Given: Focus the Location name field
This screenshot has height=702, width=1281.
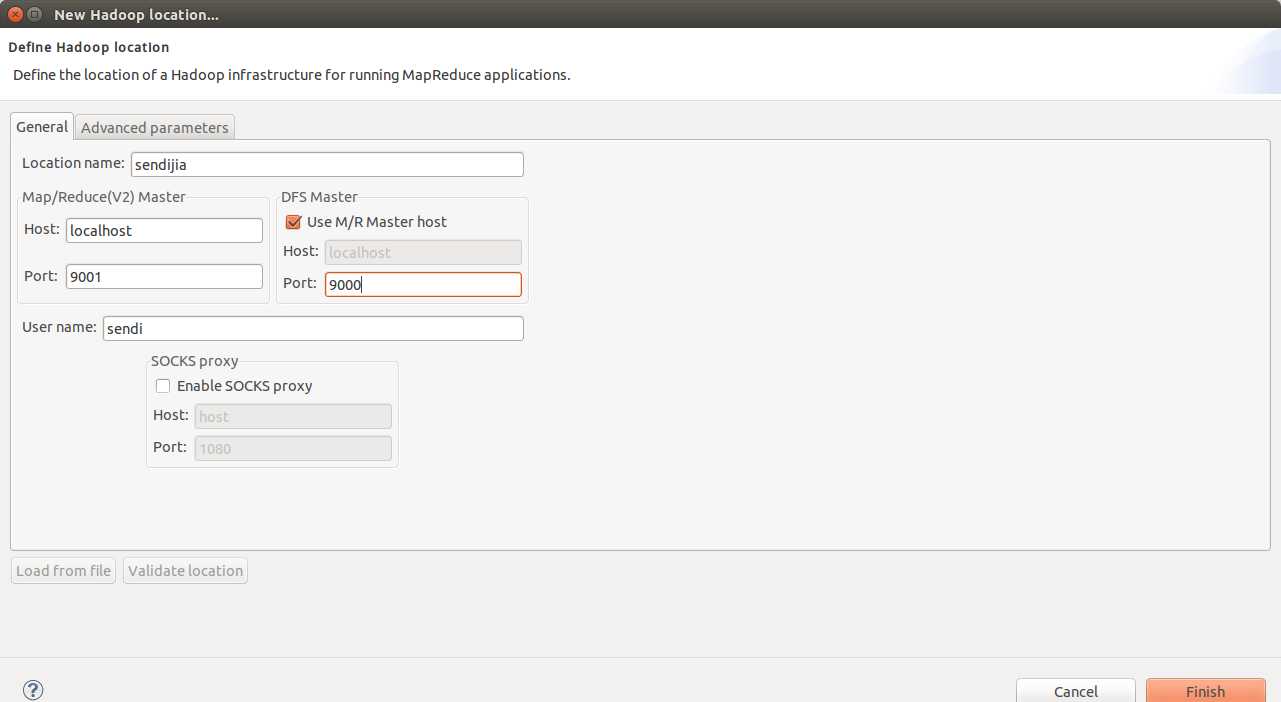Looking at the screenshot, I should pyautogui.click(x=327, y=164).
